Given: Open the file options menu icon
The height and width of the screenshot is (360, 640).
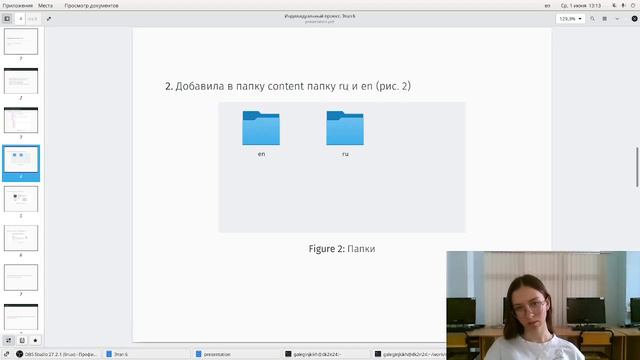Looking at the screenshot, I should [604, 19].
